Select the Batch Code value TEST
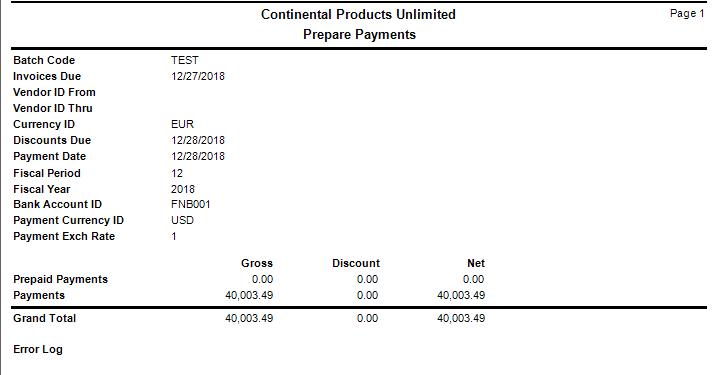715x375 pixels. coord(185,60)
